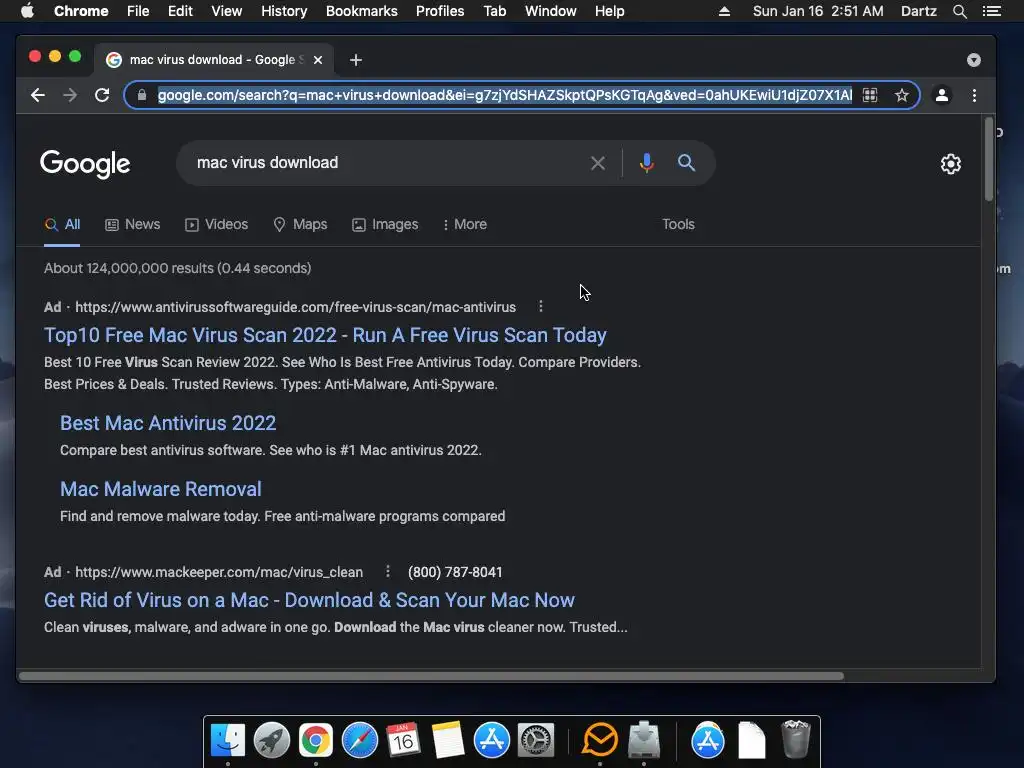The image size is (1024, 768).
Task: Click the horizontal page scrollbar
Action: point(431,676)
